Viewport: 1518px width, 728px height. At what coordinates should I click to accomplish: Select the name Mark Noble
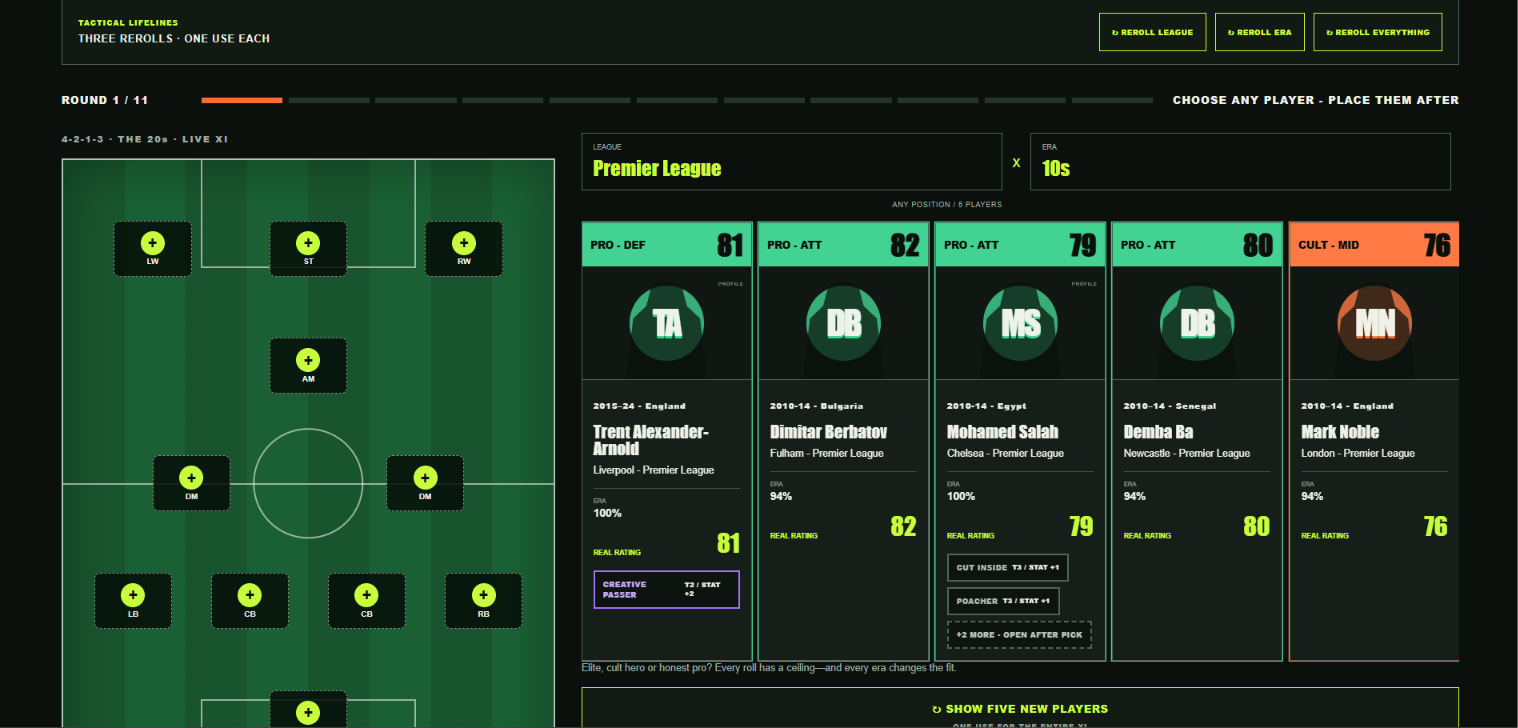(x=1340, y=432)
